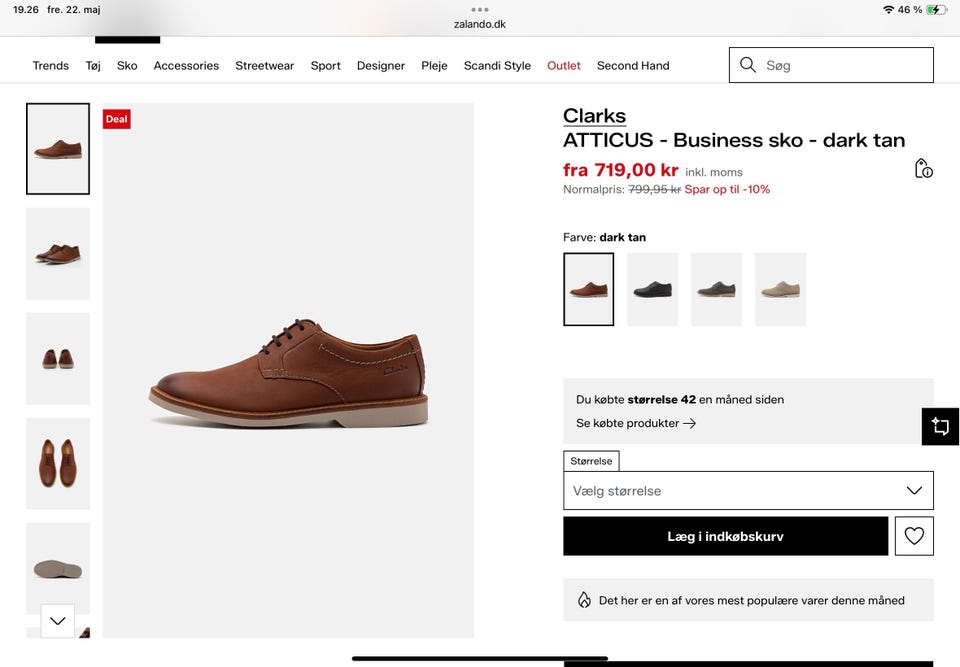Open the Clarks brand link
960x667 pixels.
pos(594,116)
